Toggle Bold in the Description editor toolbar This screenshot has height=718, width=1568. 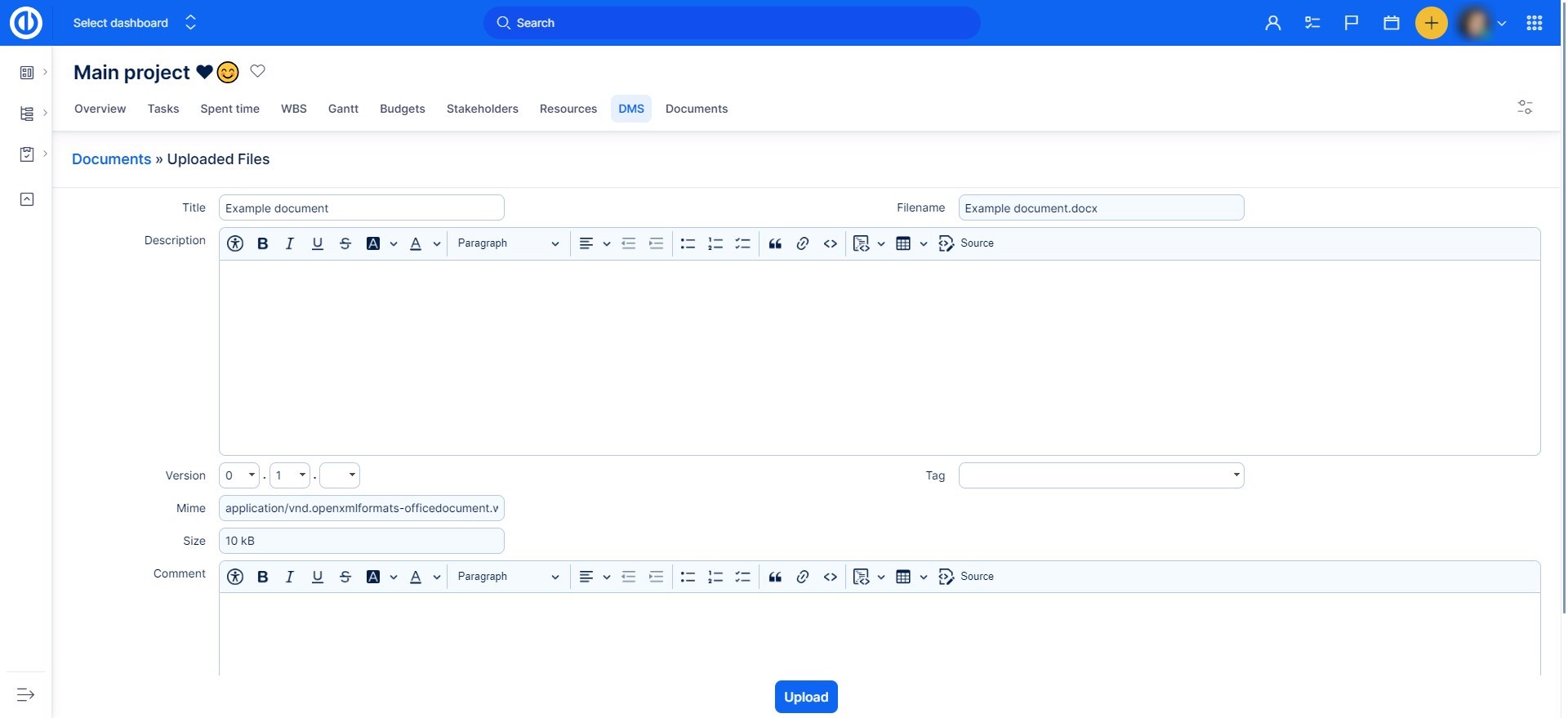pos(263,243)
